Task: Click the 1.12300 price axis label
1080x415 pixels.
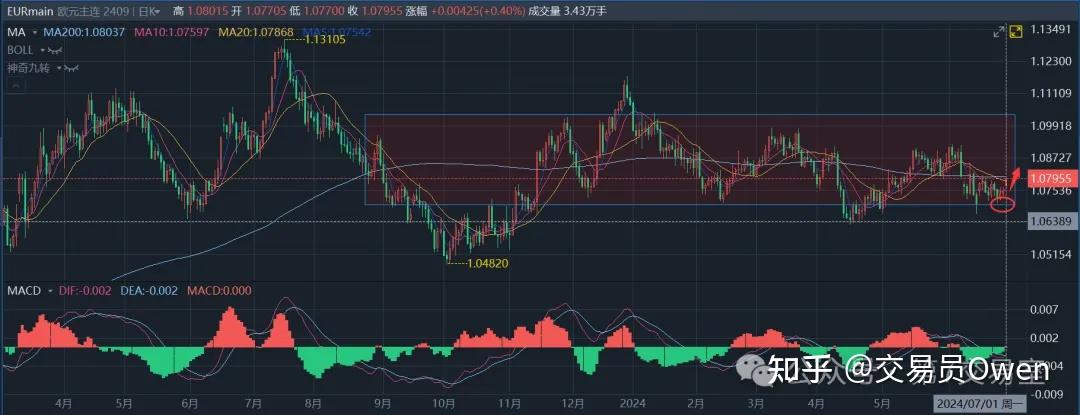Action: (1050, 61)
